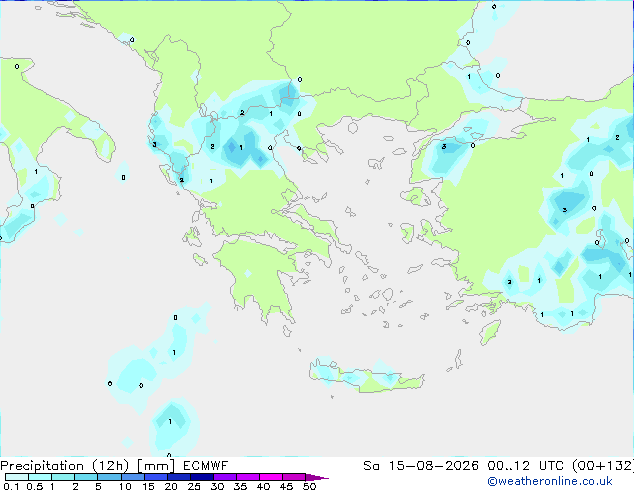This screenshot has width=634, height=490.
Task: Click the 40–45 mm legend color swatch
Action: point(271,477)
